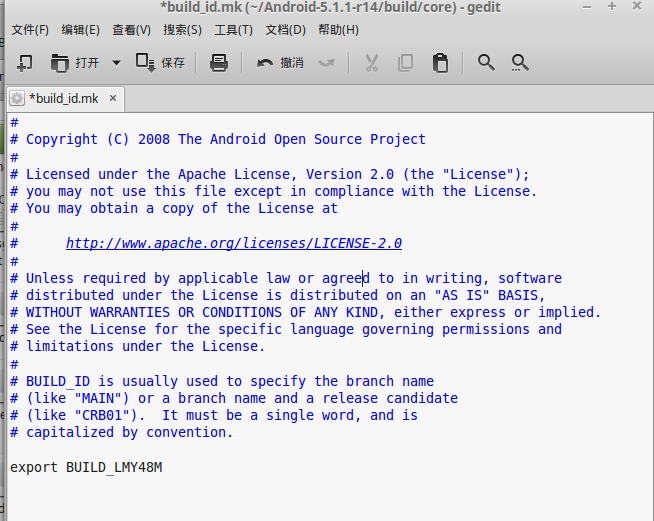The image size is (654, 521).
Task: Undo the last edit with 撤消
Action: click(x=280, y=63)
